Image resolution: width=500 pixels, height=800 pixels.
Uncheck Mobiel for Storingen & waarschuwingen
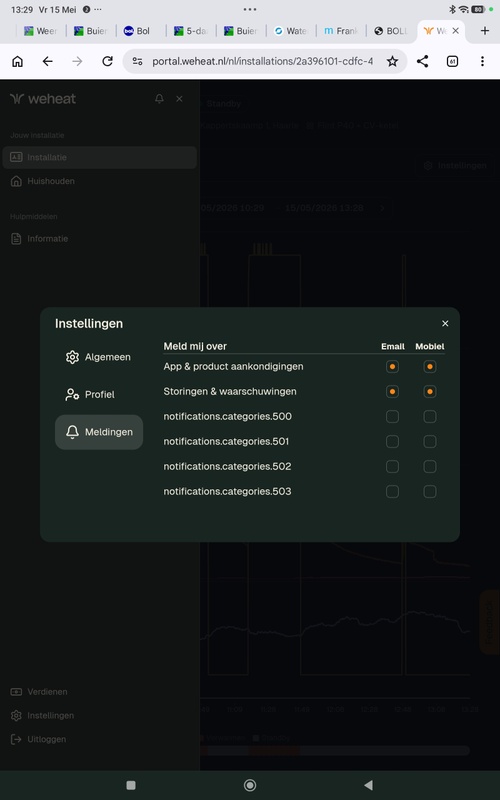430,391
